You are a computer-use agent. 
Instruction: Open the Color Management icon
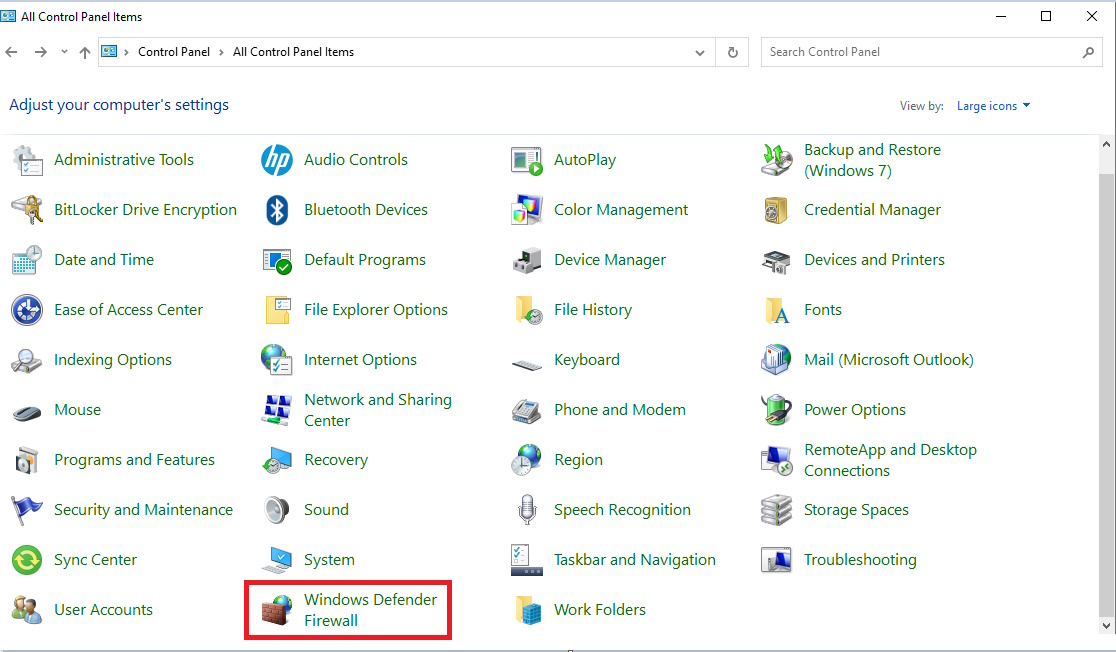point(527,210)
